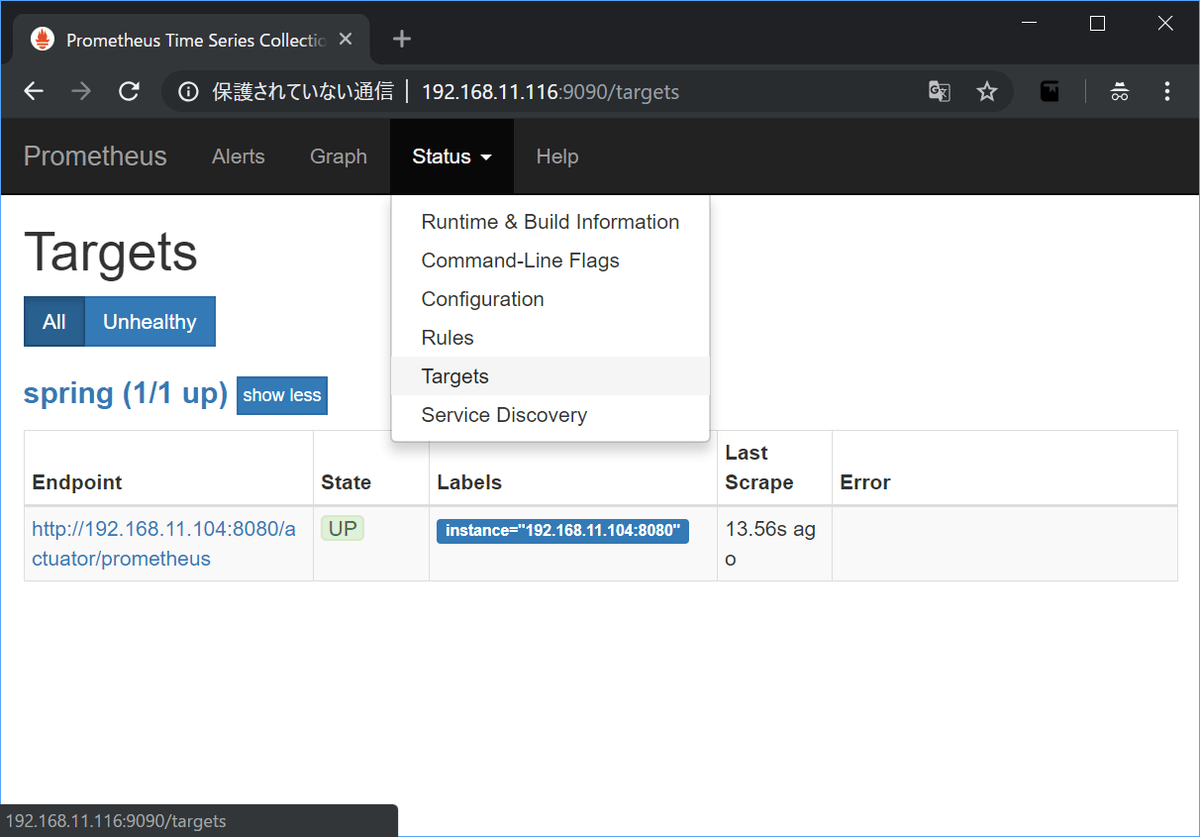
Task: Click the browser back arrow
Action: pos(34,92)
